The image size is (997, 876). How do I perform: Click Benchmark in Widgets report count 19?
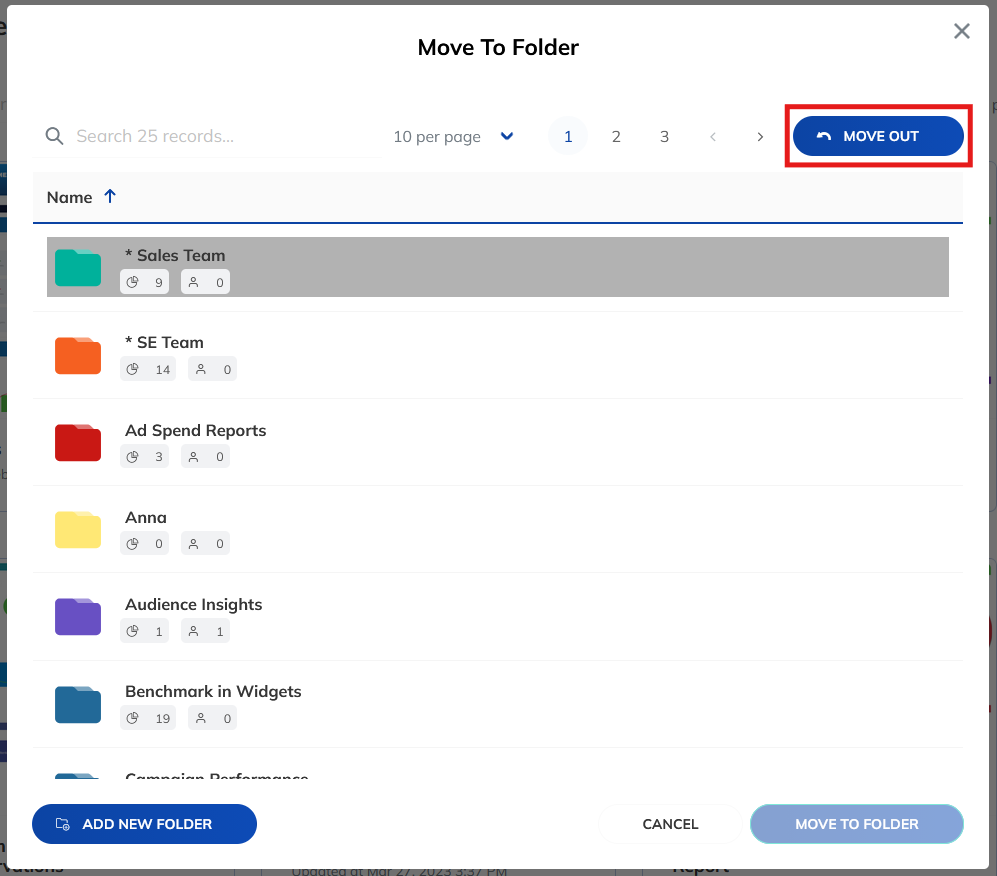[x=148, y=718]
